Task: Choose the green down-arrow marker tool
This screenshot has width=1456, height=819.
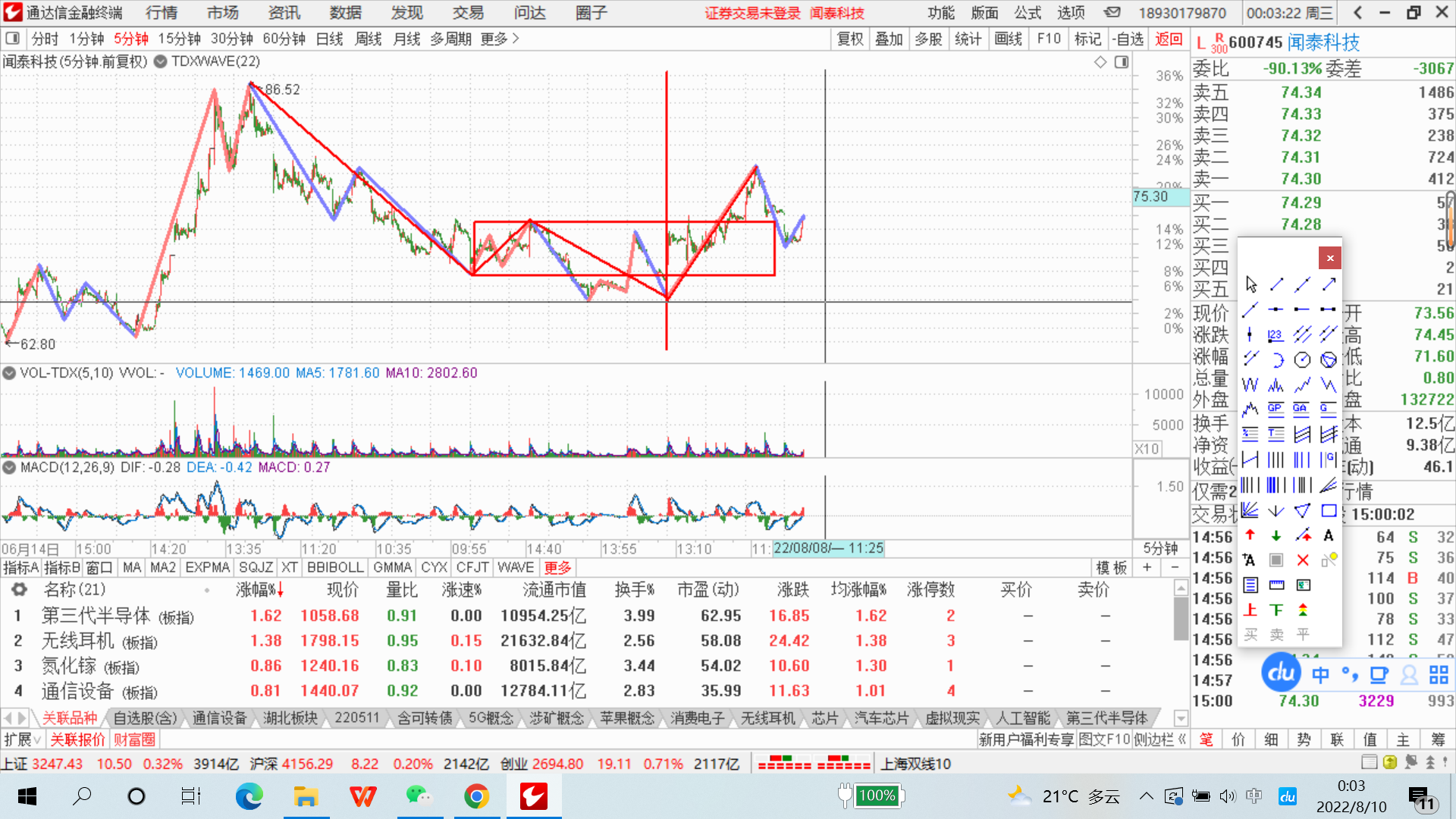Action: click(x=1276, y=535)
